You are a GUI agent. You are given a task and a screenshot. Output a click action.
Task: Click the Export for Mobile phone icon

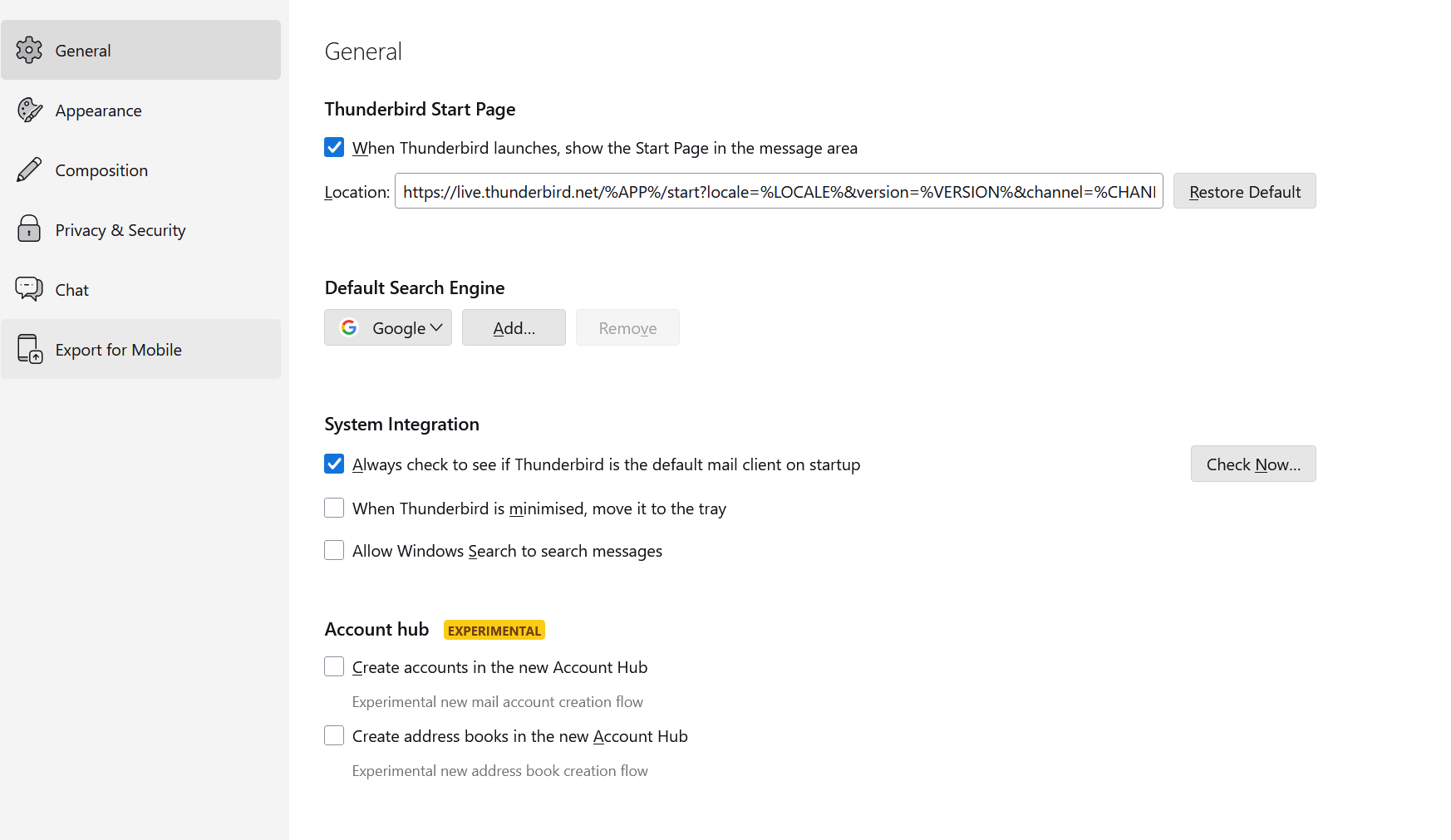tap(30, 349)
